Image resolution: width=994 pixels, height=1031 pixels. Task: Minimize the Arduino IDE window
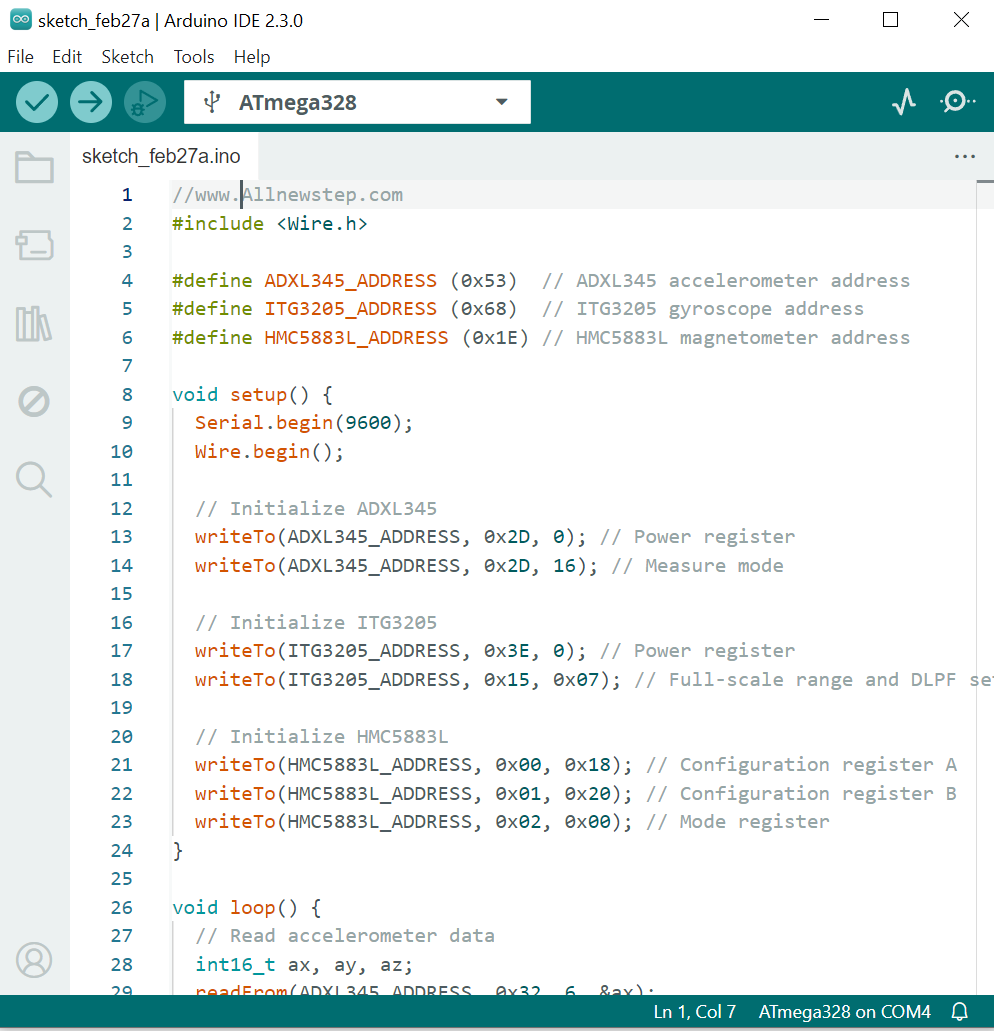pos(821,20)
